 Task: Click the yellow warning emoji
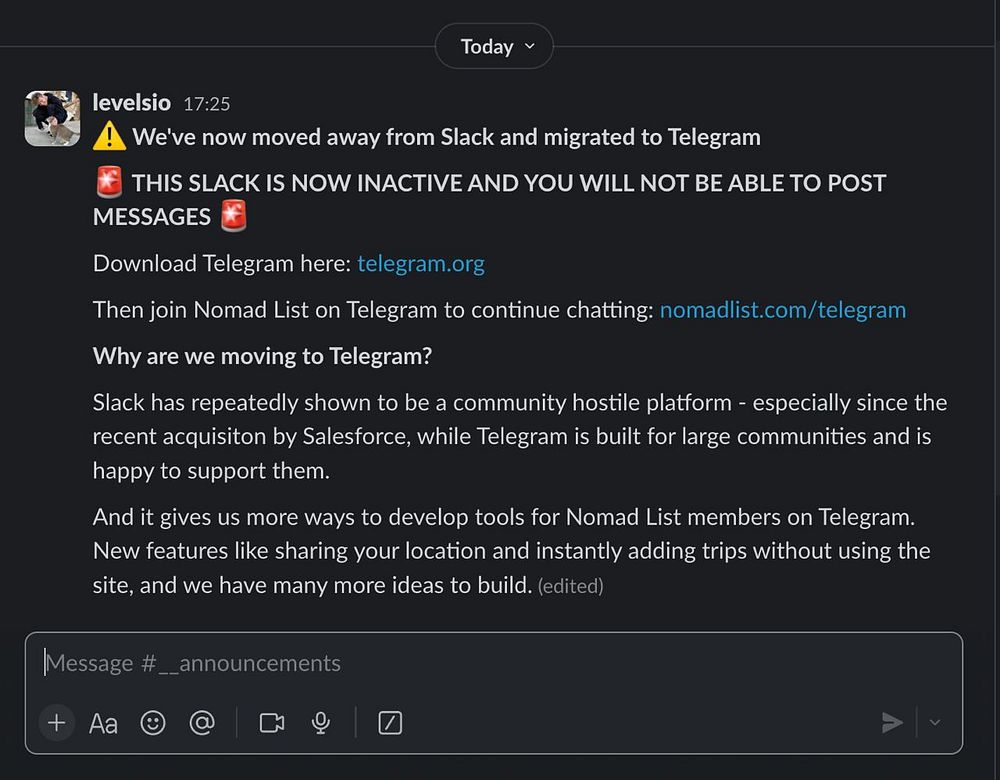coord(108,137)
